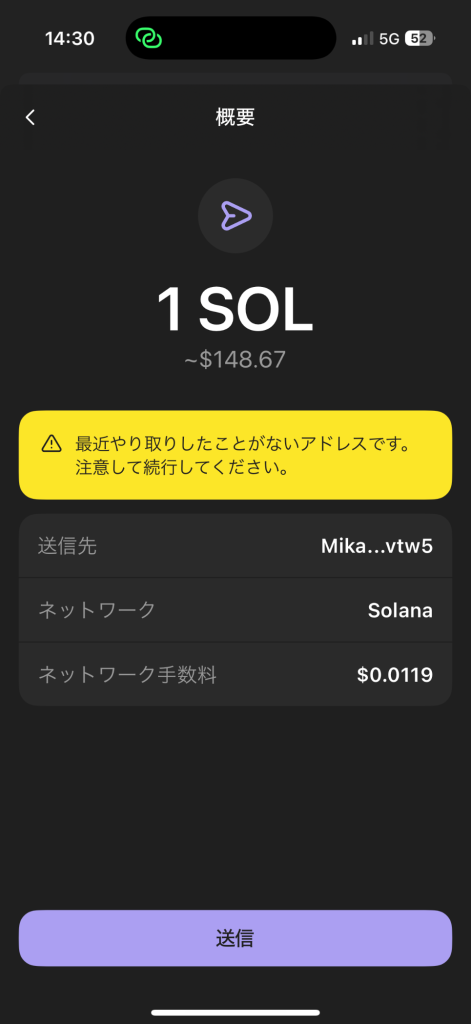
Task: Tap the purple 送信 button
Action: [235, 938]
